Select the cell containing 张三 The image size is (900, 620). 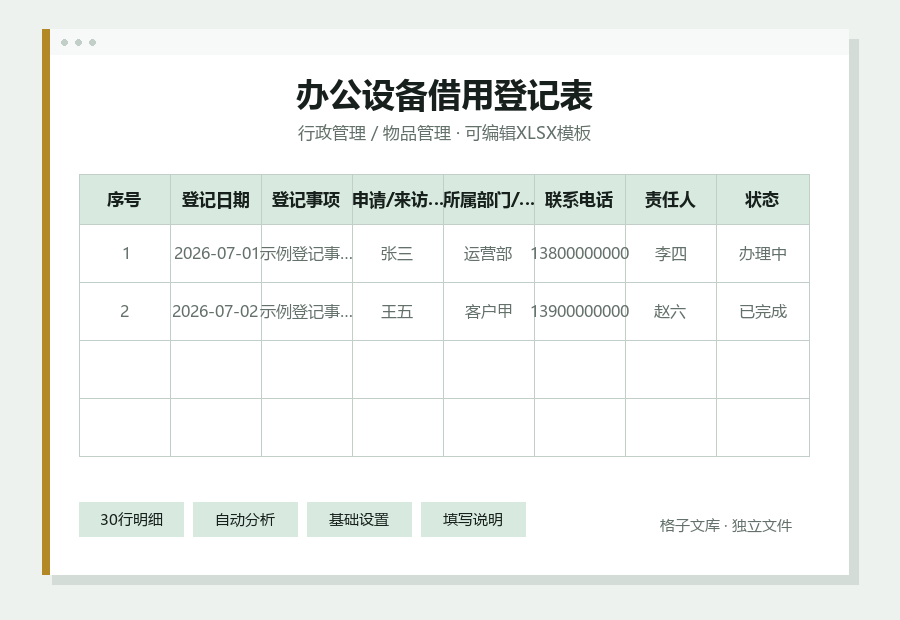pos(398,253)
